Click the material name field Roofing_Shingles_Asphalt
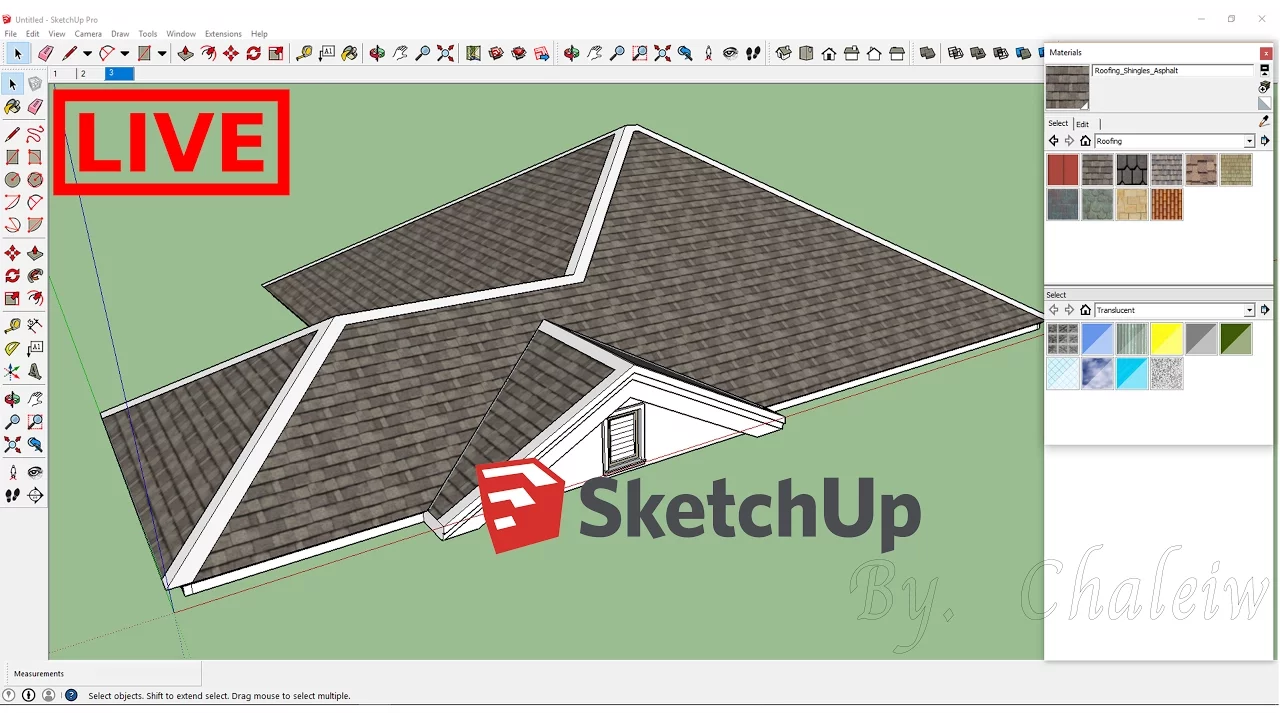The width and height of the screenshot is (1280, 720). point(1172,71)
